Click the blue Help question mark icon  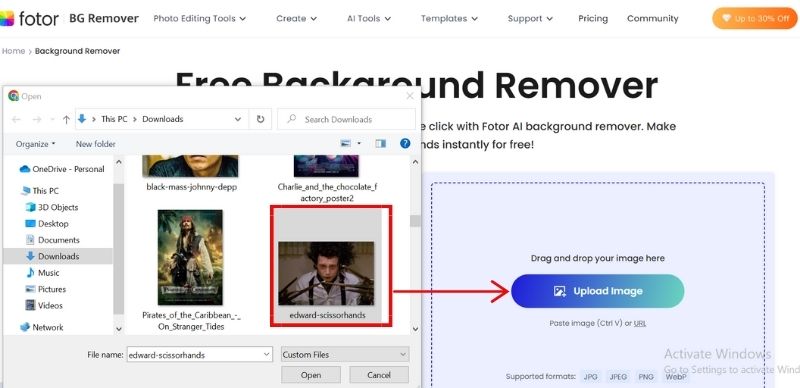point(405,143)
